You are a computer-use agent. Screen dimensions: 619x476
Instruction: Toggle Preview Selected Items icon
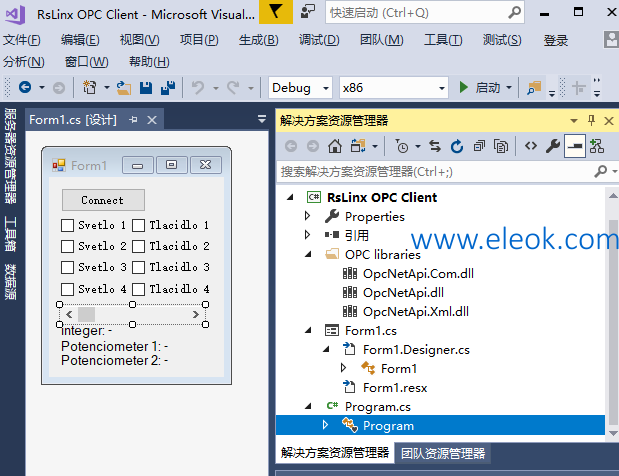(x=575, y=146)
